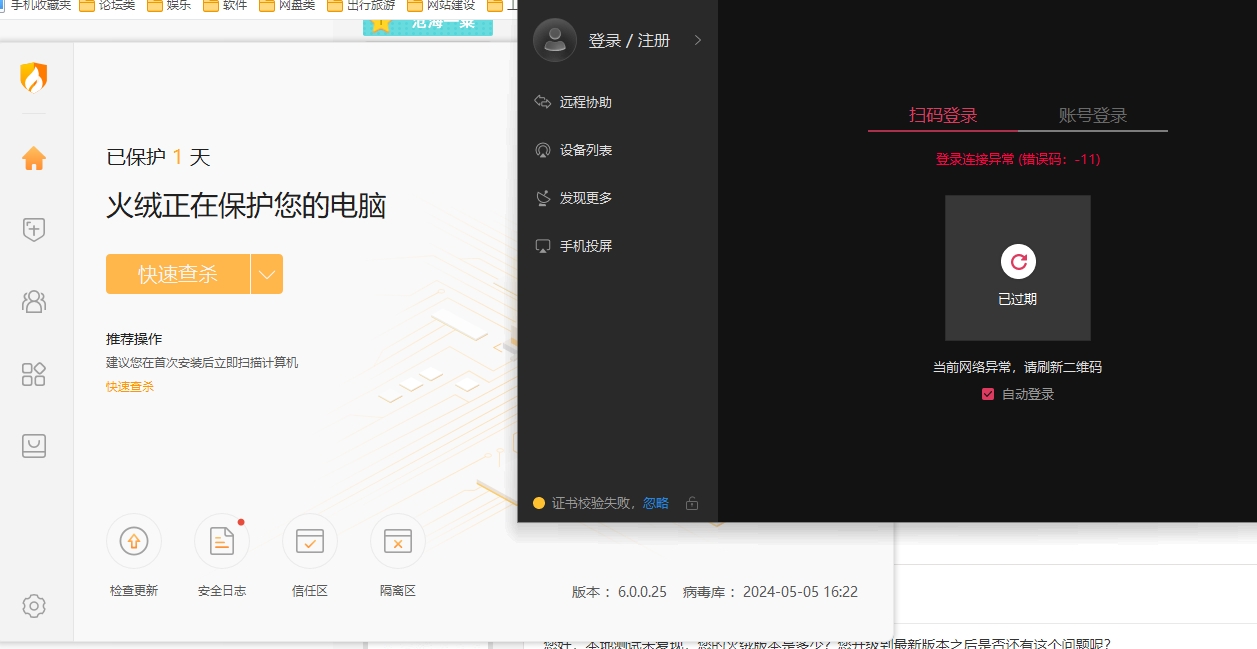Open the 隔离区 icon
1257x649 pixels.
397,540
